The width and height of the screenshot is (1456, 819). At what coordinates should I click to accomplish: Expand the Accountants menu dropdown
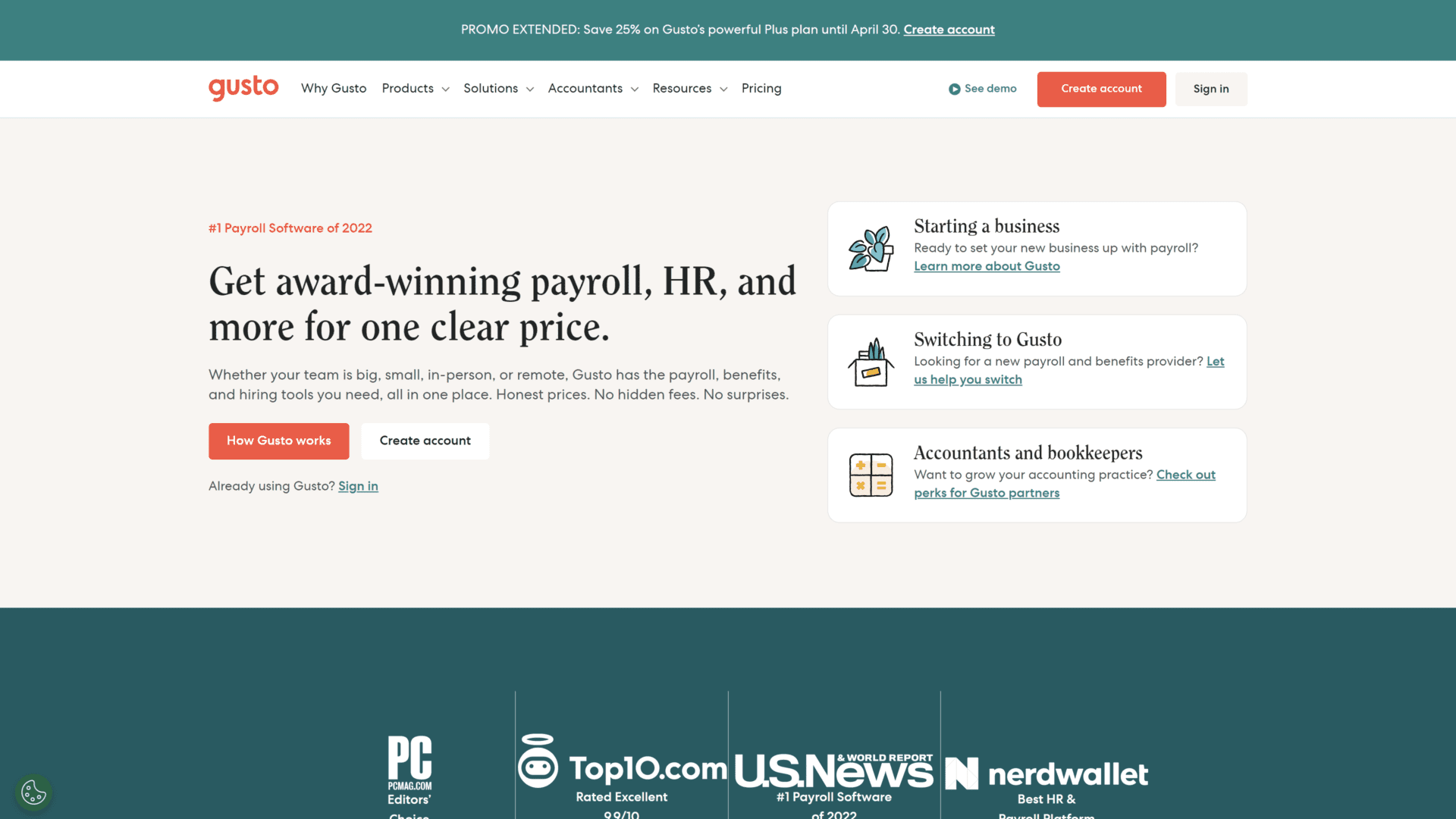[592, 89]
